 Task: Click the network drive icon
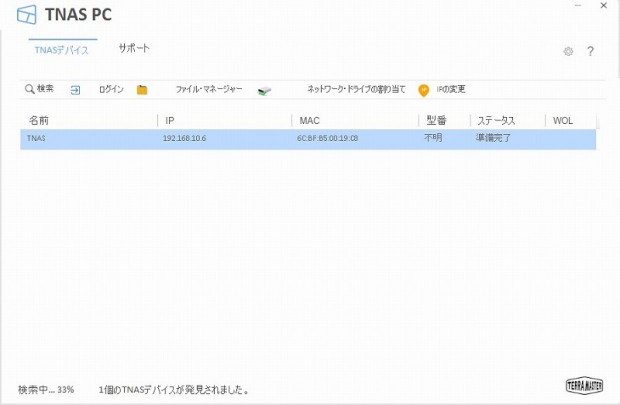(265, 91)
